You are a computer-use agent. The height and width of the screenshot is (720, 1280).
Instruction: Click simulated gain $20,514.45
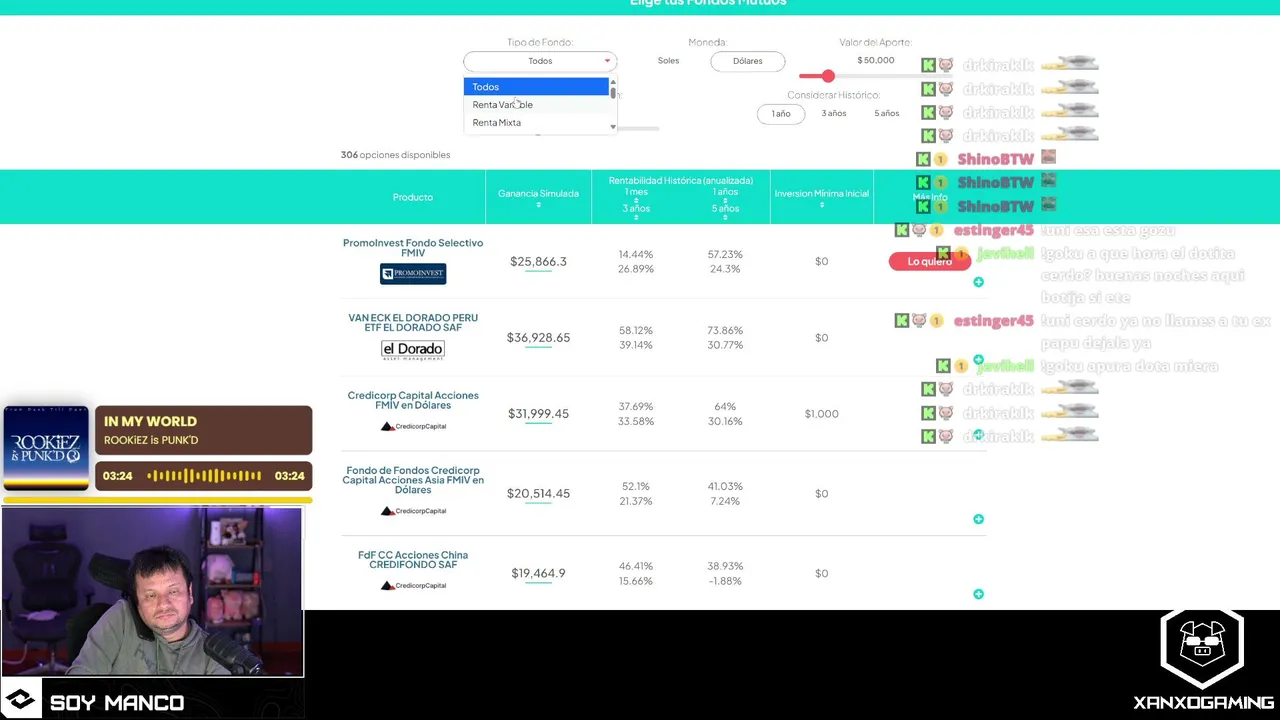pyautogui.click(x=538, y=494)
